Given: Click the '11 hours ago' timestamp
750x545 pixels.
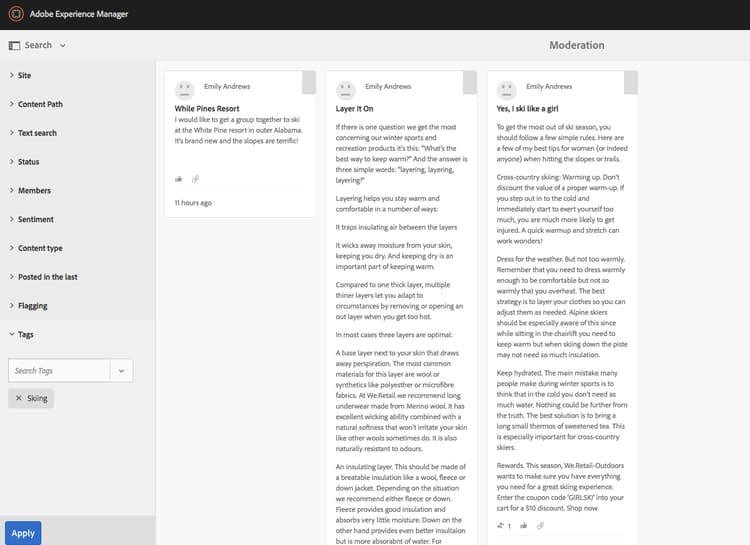Looking at the screenshot, I should [193, 203].
